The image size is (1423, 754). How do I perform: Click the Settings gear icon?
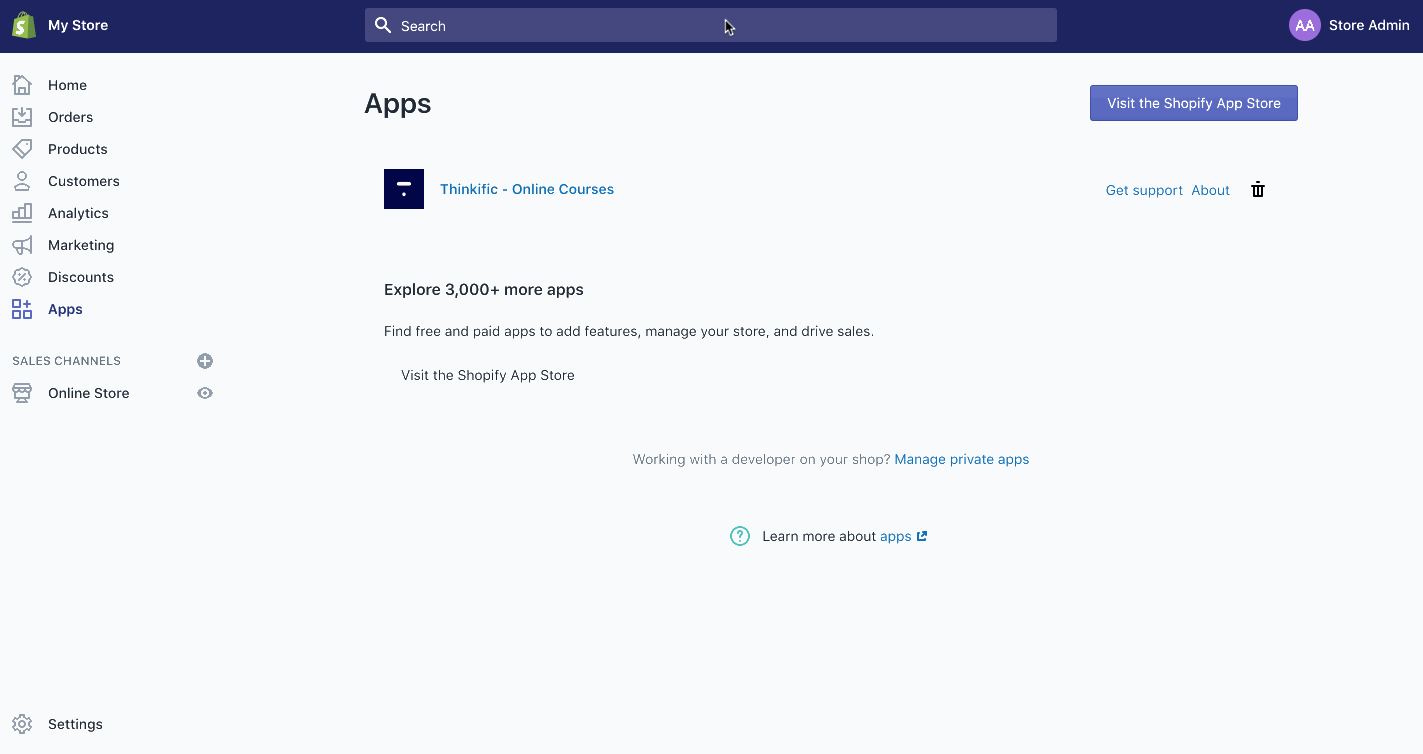22,724
